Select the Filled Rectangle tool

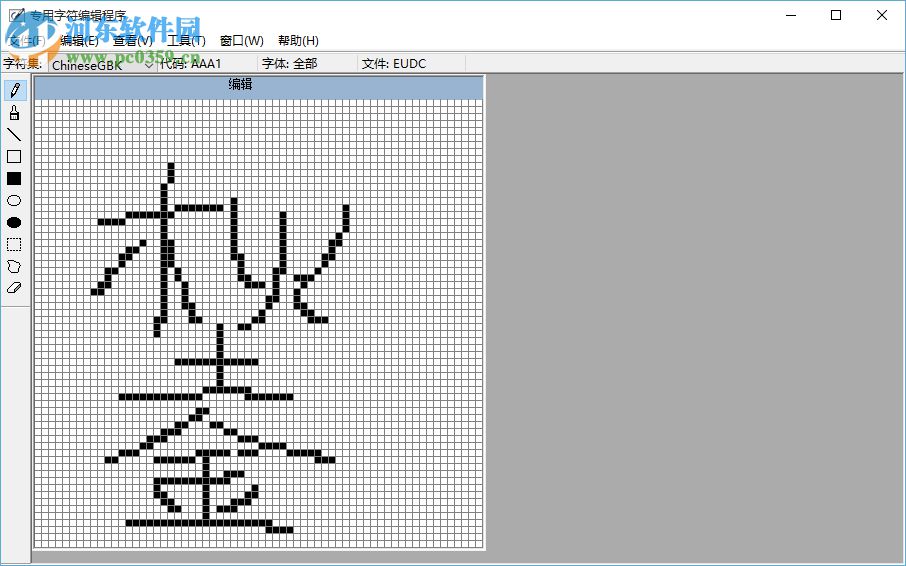tap(14, 178)
